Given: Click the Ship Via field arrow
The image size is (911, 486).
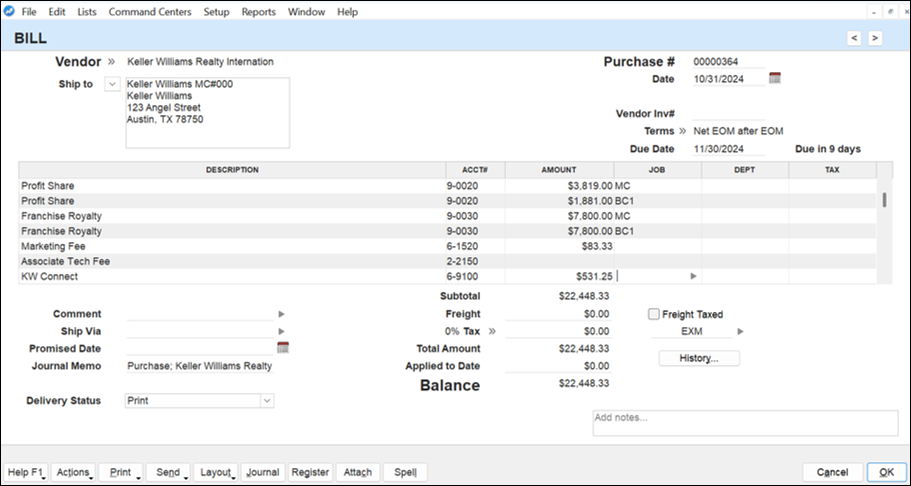Looking at the screenshot, I should pos(282,331).
